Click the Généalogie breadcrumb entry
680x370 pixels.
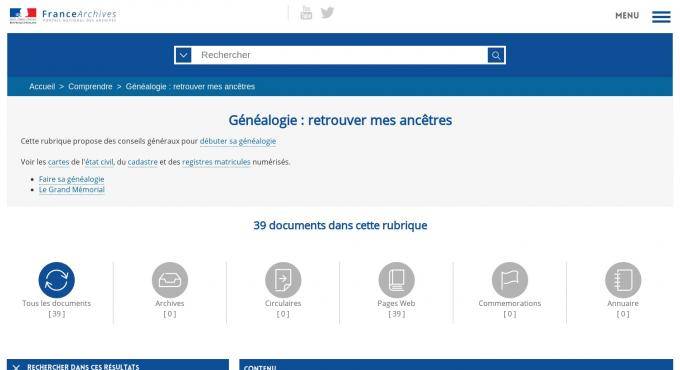click(x=190, y=86)
